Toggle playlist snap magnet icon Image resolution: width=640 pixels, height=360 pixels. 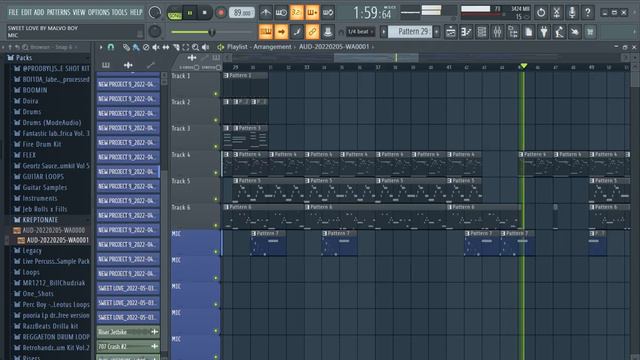(111, 47)
